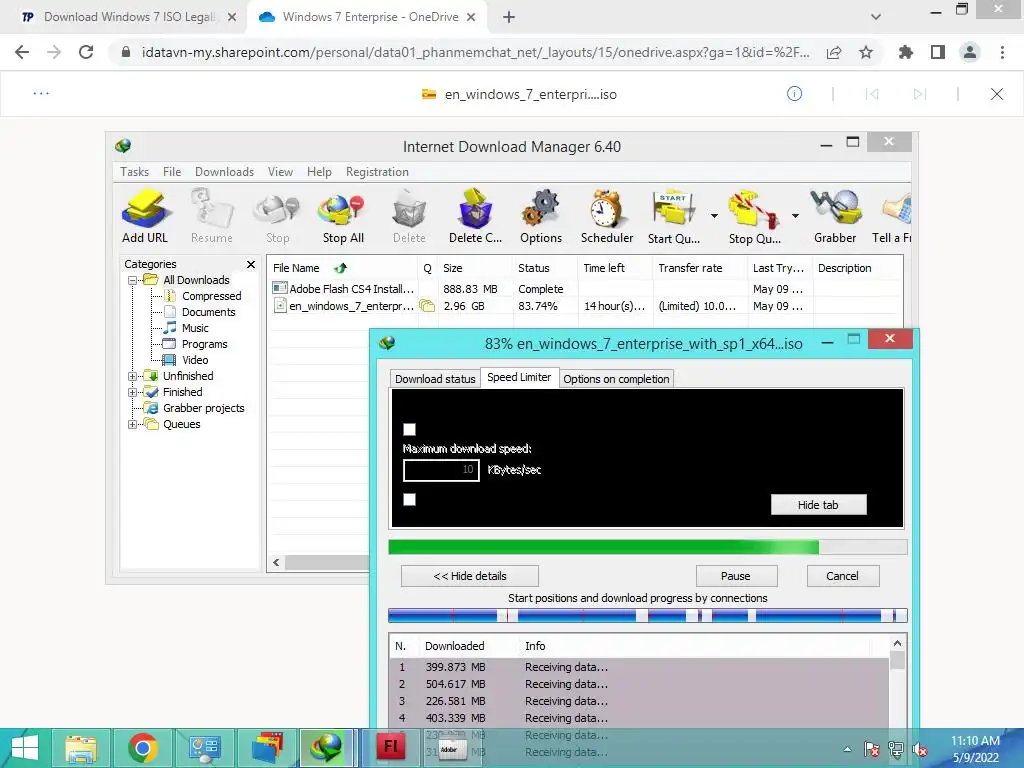Select the Speed Limiter tab
Viewport: 1024px width, 768px height.
click(519, 377)
